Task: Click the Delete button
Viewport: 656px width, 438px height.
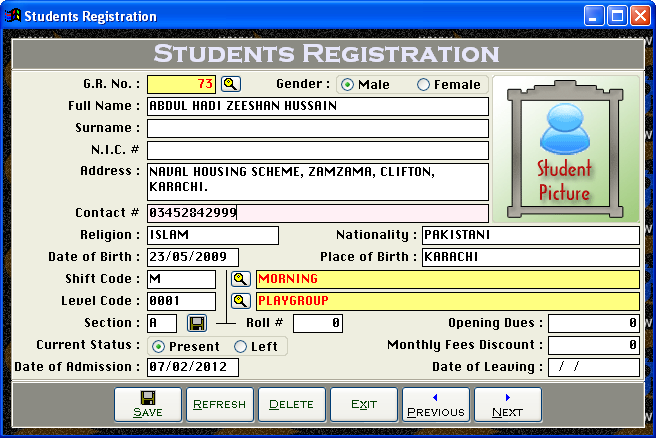Action: click(x=292, y=405)
